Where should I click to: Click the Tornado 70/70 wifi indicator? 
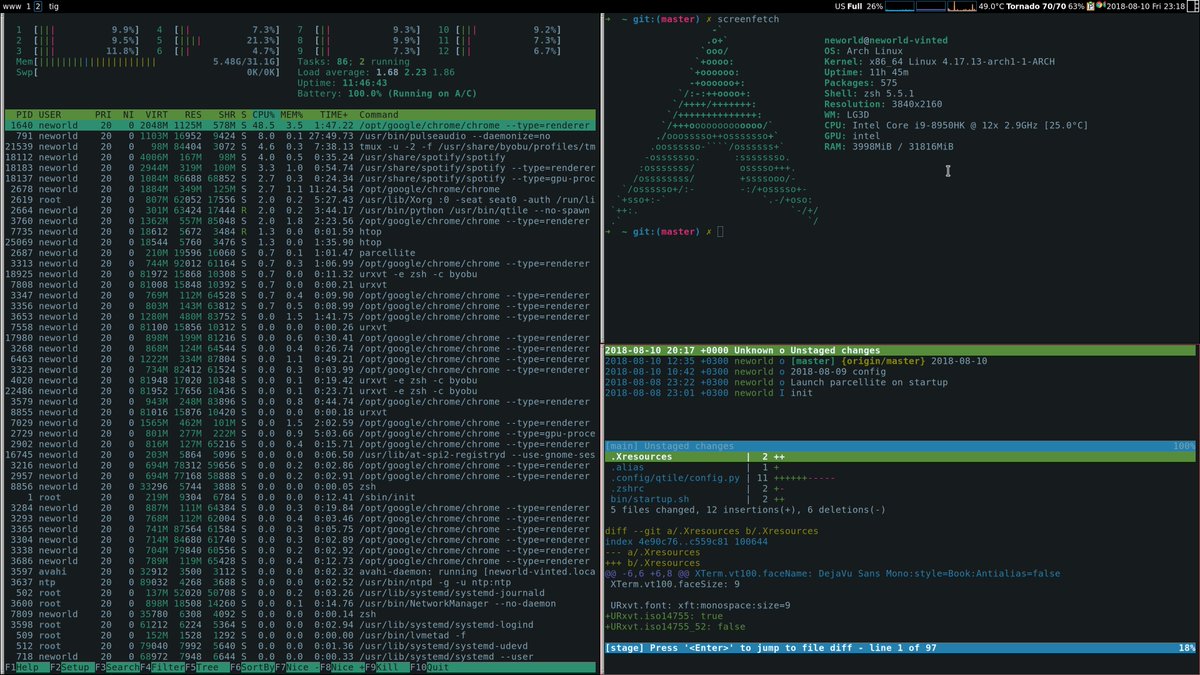click(1036, 6)
